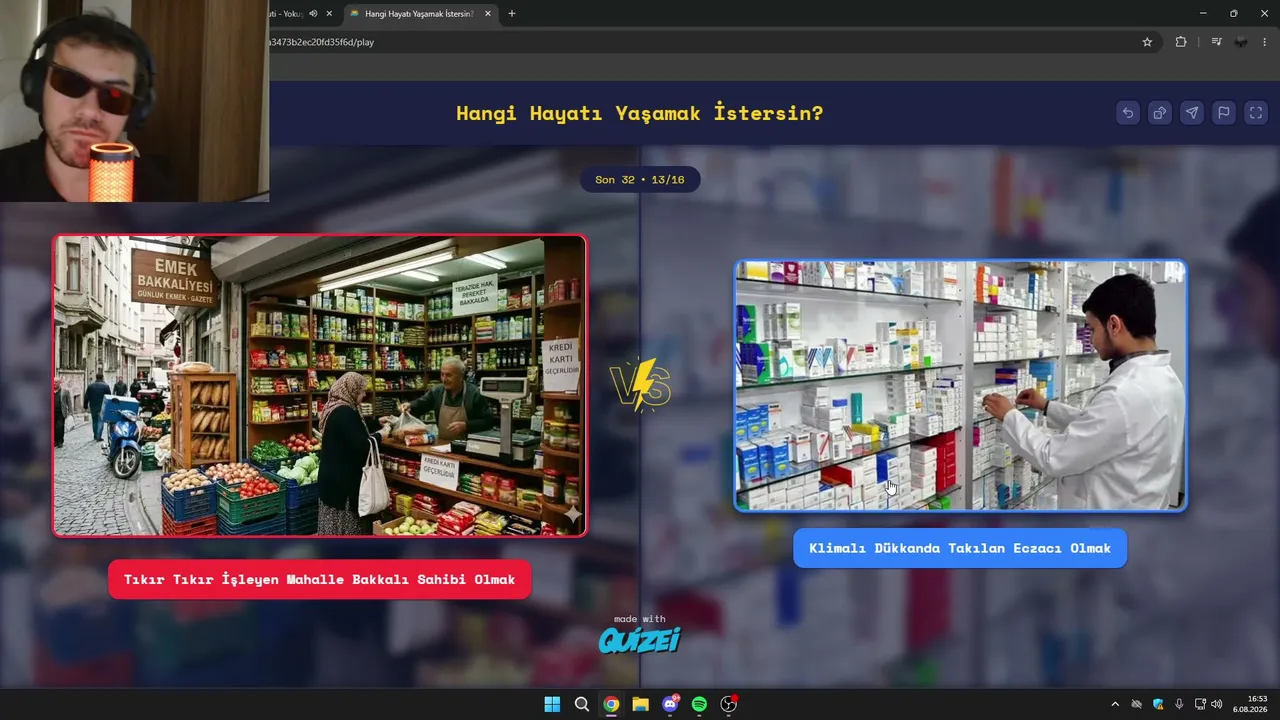This screenshot has height=720, width=1280.
Task: Select the grocery store image card
Action: pos(319,386)
